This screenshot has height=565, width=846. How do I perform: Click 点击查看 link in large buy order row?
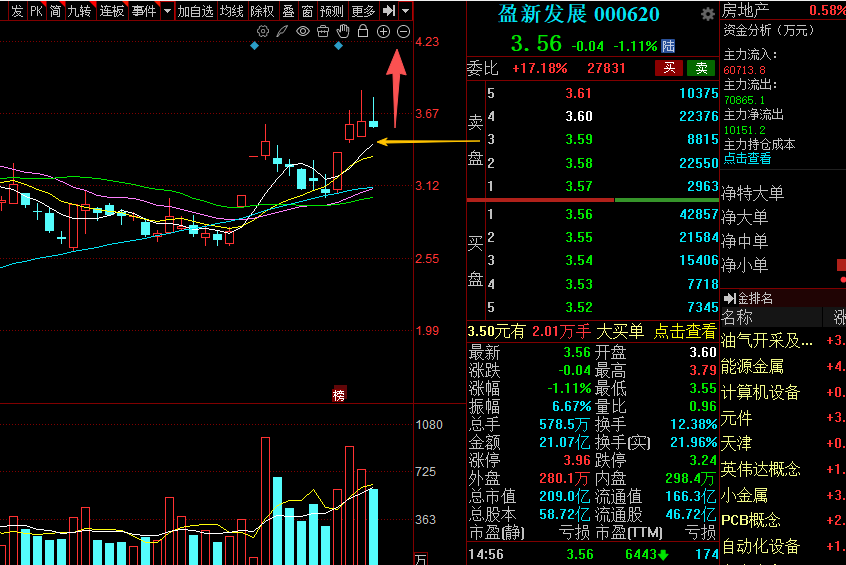685,331
